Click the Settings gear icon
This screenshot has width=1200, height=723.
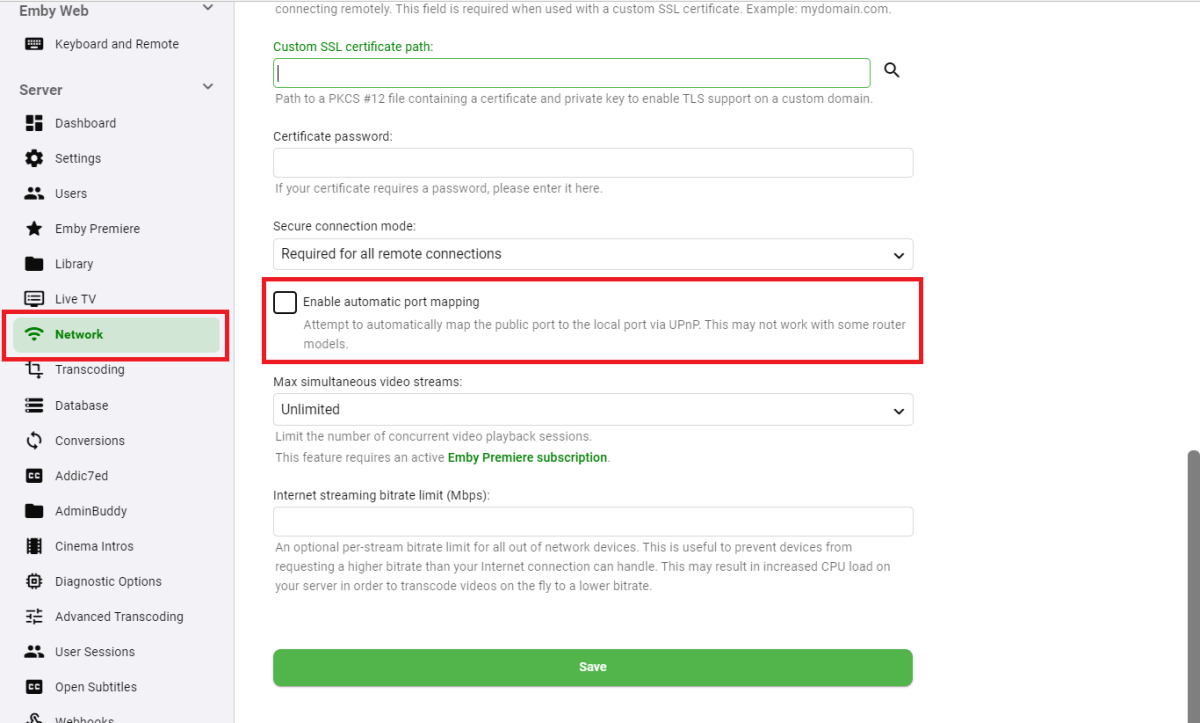35,158
